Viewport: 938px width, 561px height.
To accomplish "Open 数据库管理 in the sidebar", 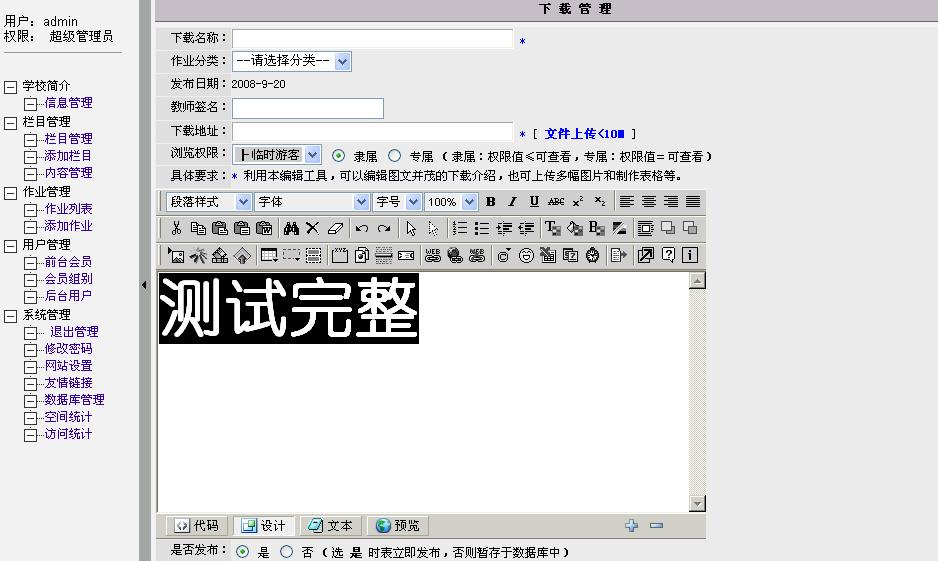I will coord(74,400).
